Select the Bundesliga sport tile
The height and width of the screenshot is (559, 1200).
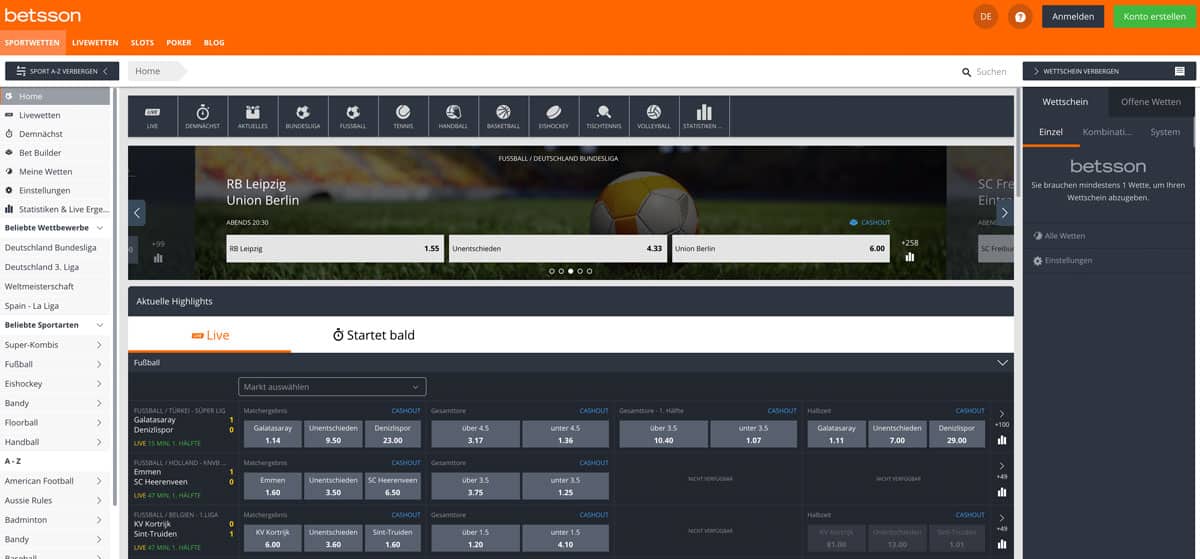click(303, 116)
